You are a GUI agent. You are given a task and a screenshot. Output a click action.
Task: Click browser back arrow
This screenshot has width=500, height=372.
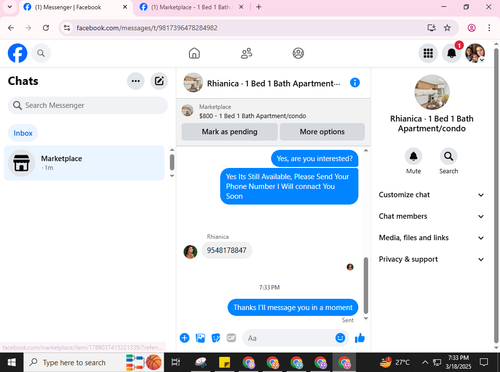click(x=11, y=28)
